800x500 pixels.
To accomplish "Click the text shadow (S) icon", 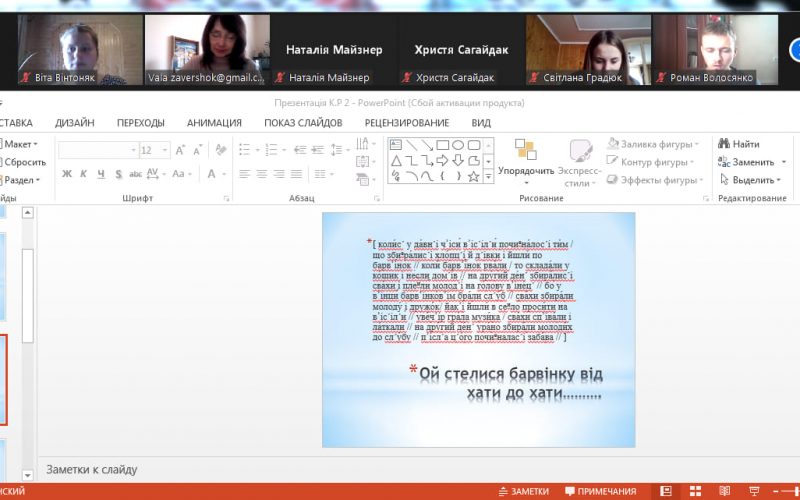I will [x=117, y=174].
